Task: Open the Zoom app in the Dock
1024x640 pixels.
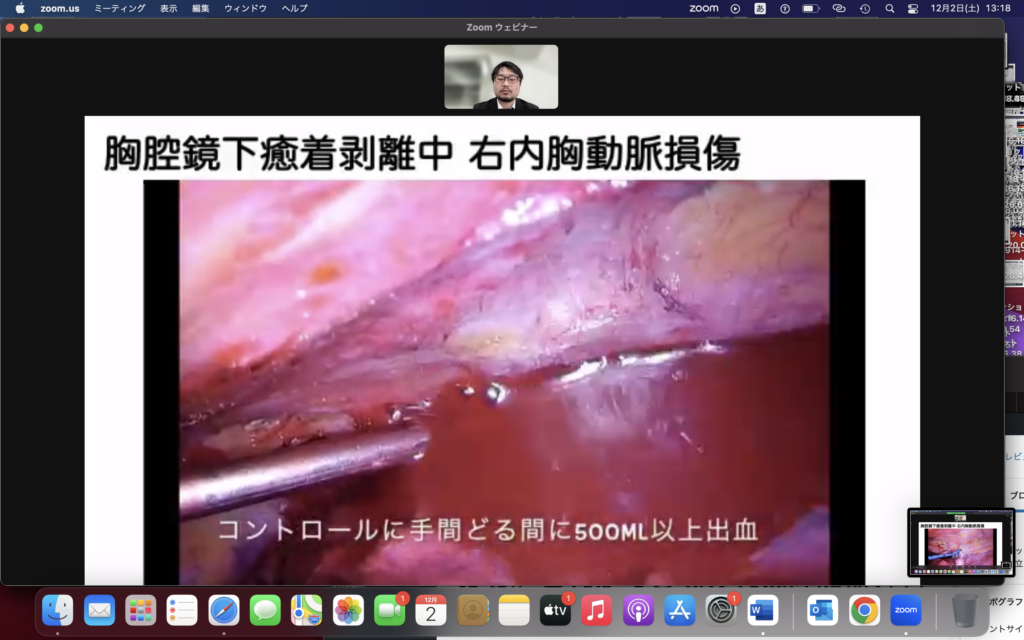Action: coord(905,609)
